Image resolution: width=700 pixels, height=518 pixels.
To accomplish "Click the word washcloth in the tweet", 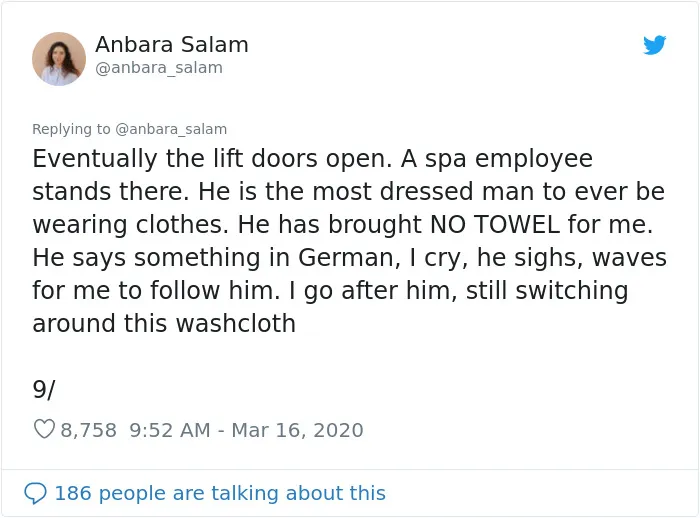I will click(236, 323).
